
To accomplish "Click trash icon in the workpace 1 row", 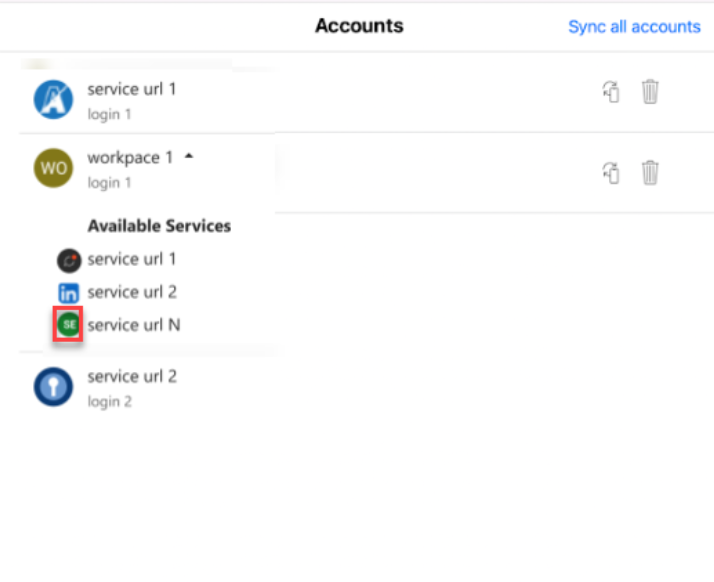I will pos(650,173).
